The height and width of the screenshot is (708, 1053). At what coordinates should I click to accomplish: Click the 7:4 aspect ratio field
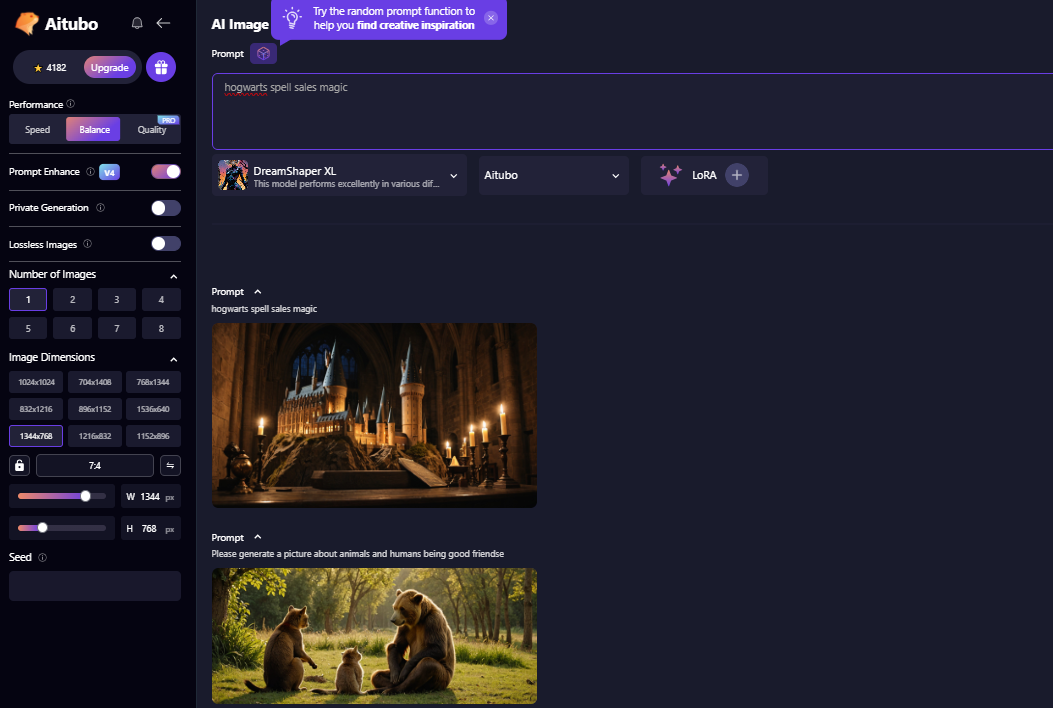tap(95, 466)
